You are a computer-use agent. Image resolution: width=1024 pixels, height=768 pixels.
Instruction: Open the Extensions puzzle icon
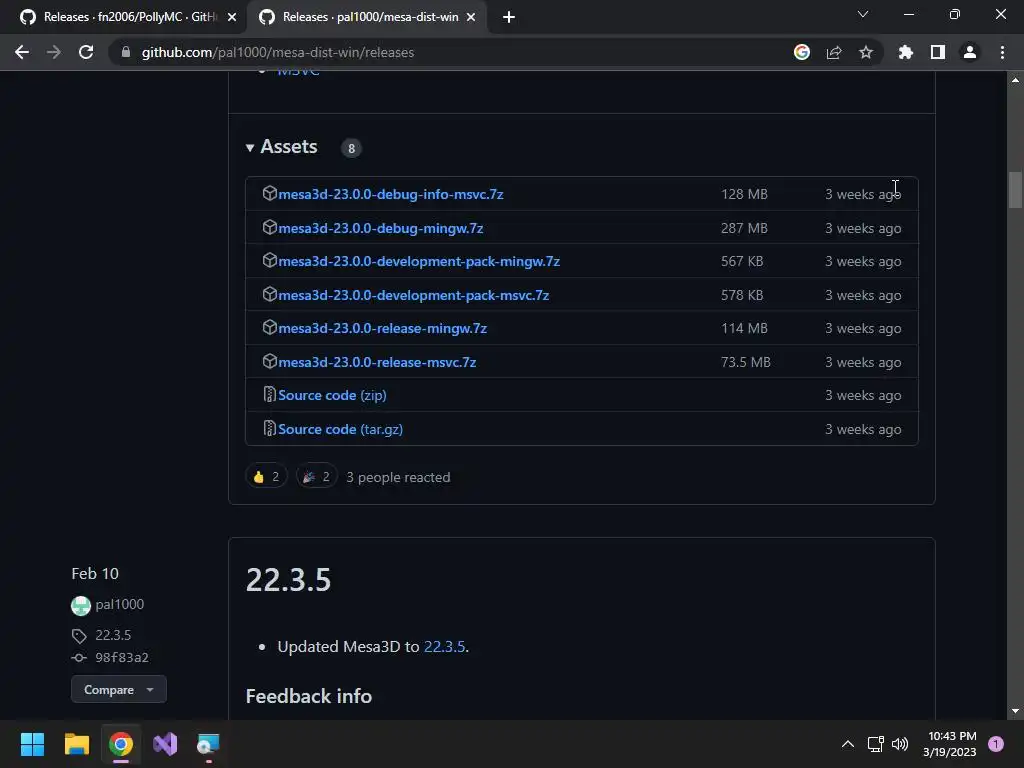tap(905, 52)
